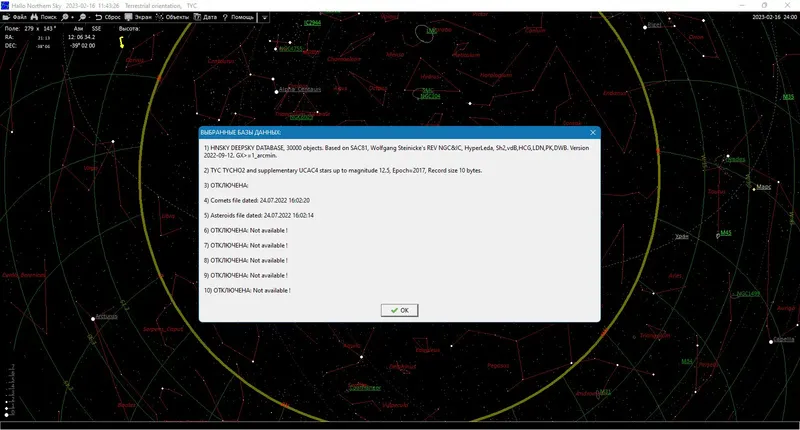Click the Comets file dated line
800x430 pixels.
point(257,200)
